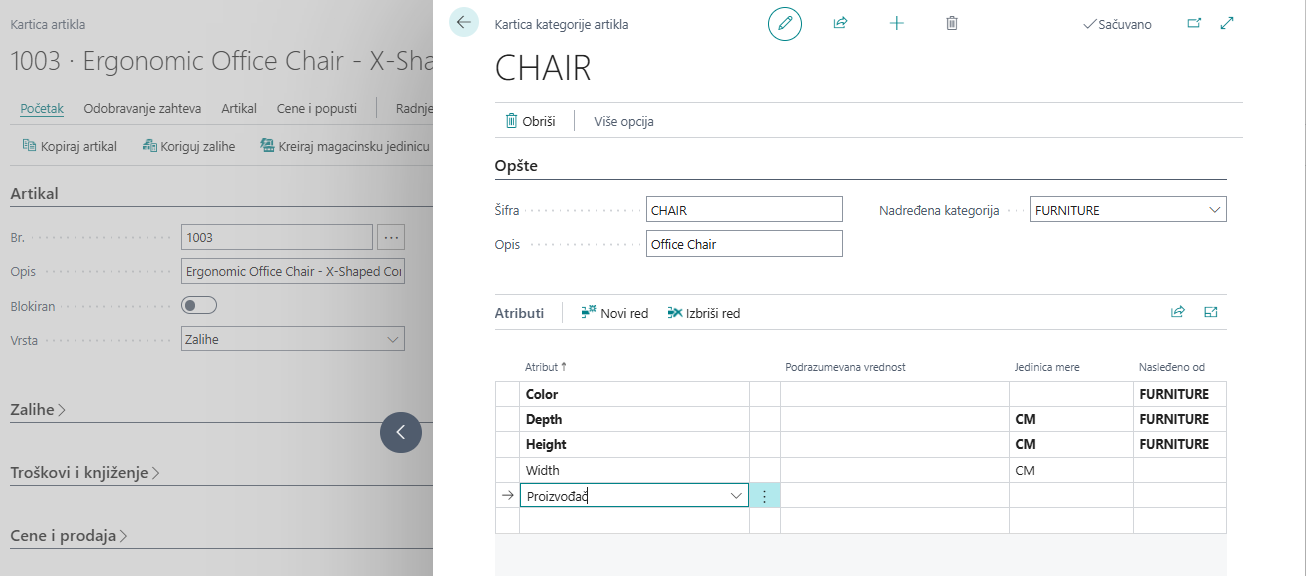Click the Izbriši red button
This screenshot has width=1306, height=576.
pyautogui.click(x=703, y=313)
